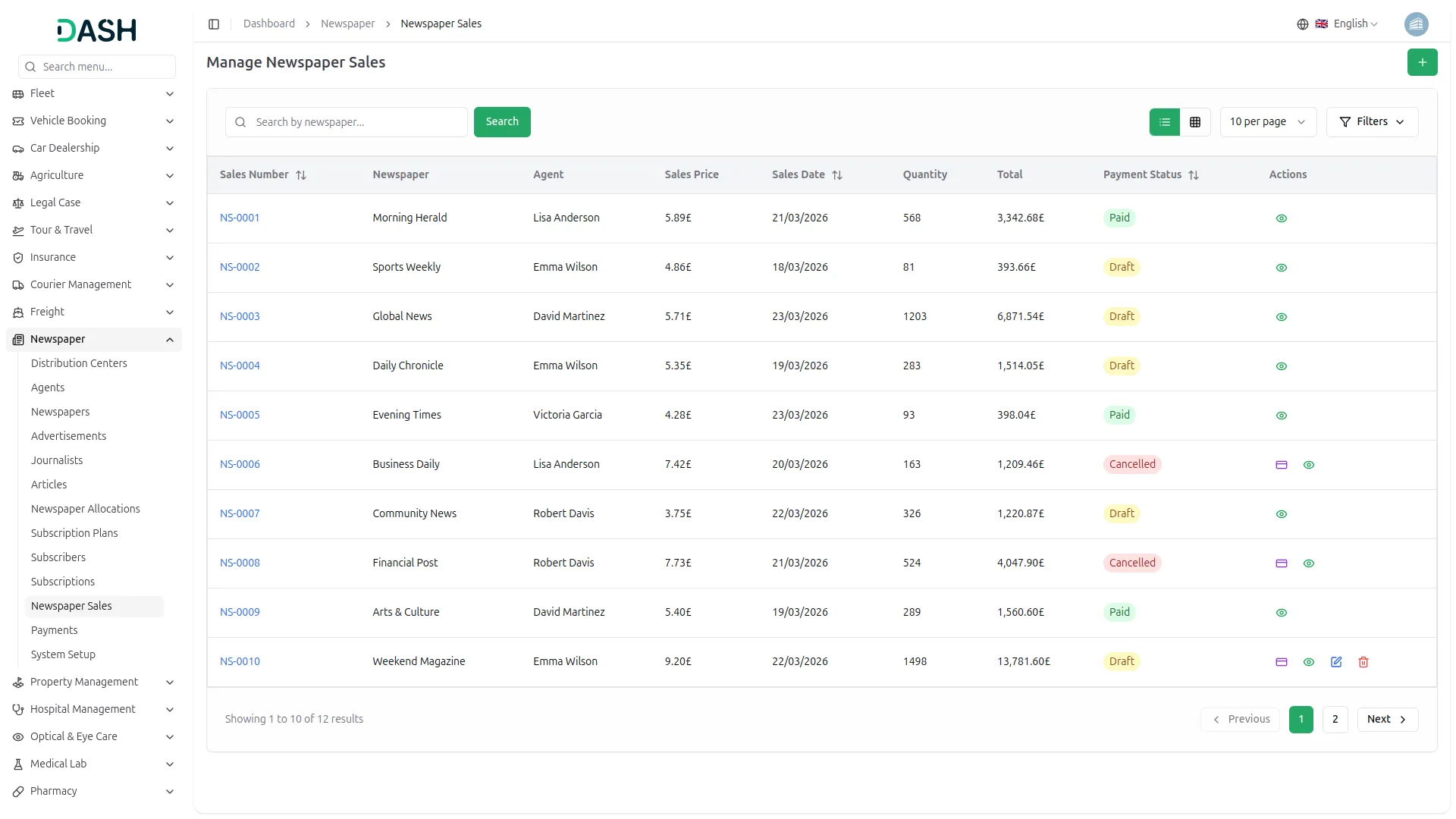Click the edit pencil icon for NS-0010
1456x819 pixels.
(x=1336, y=662)
